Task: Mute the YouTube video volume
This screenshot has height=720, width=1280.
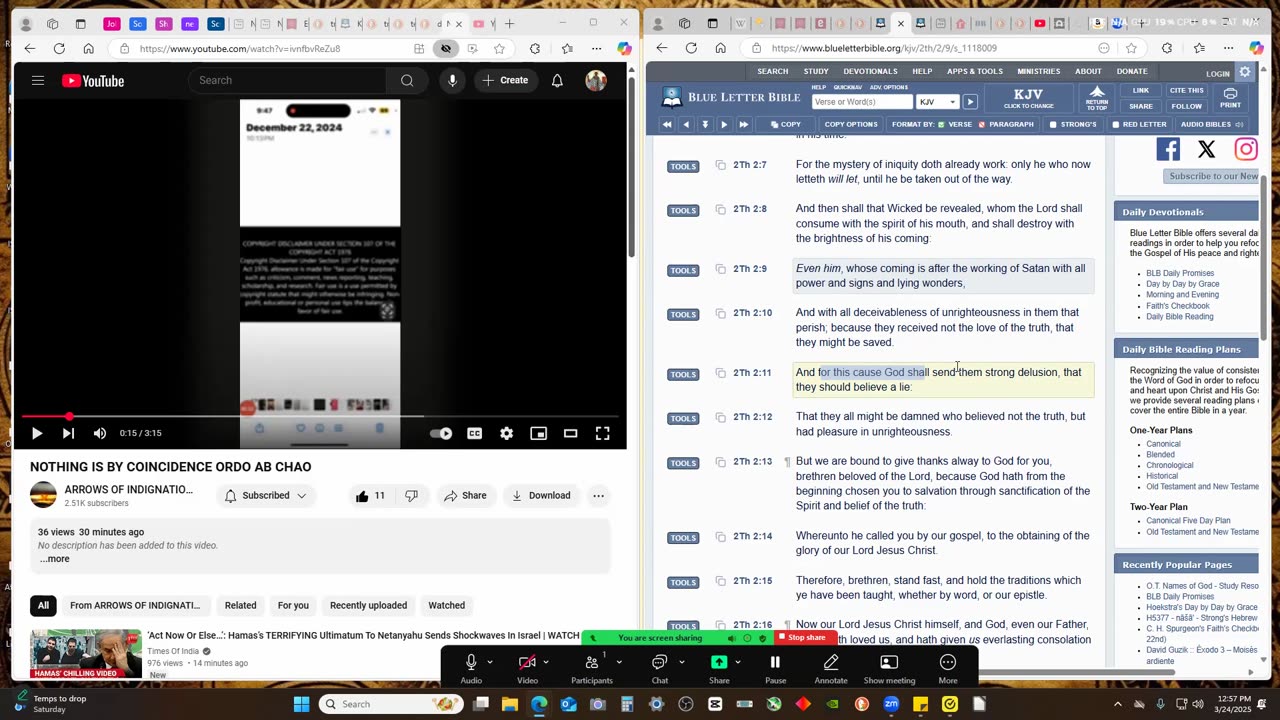Action: tap(100, 433)
